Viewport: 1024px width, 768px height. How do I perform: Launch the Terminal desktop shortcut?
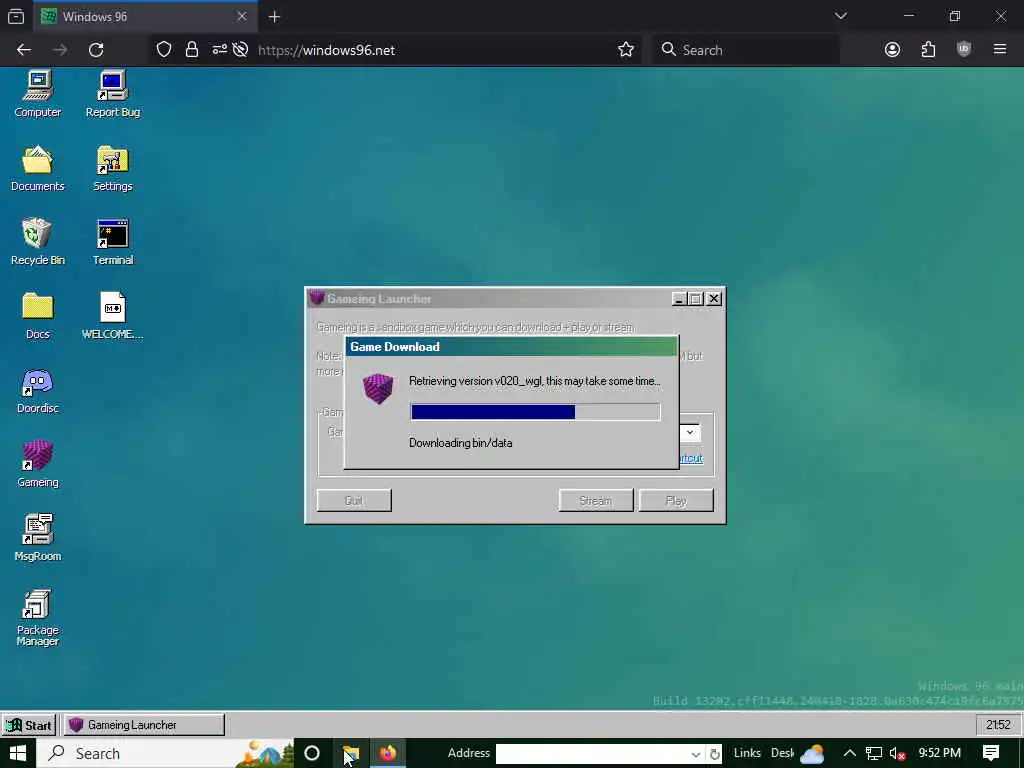pos(112,242)
